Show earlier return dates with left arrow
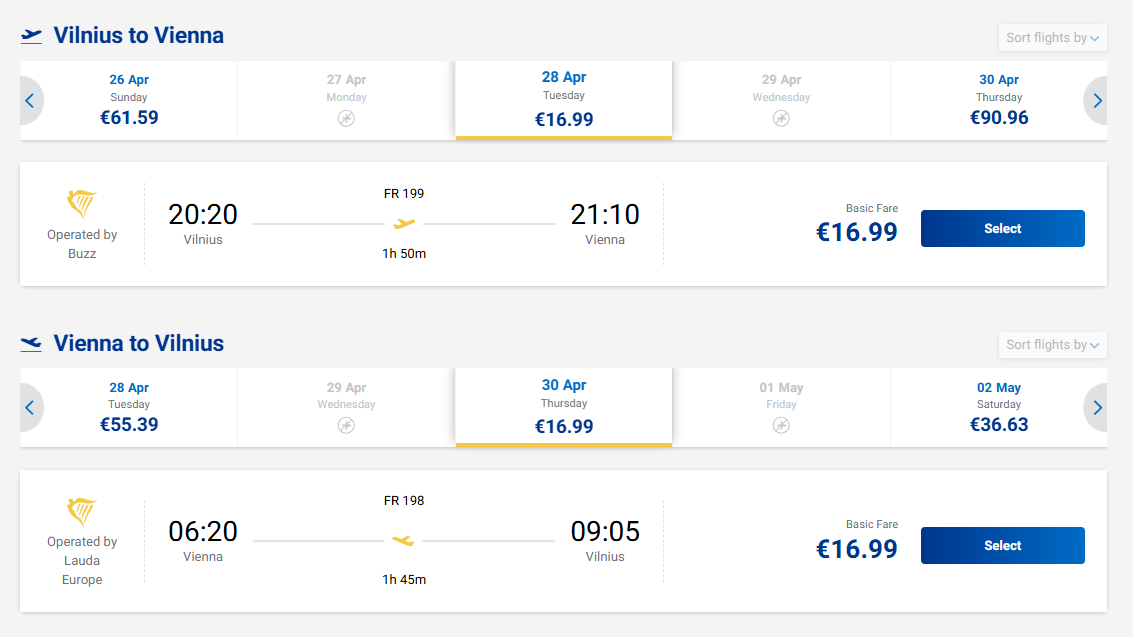The width and height of the screenshot is (1133, 637). [30, 408]
